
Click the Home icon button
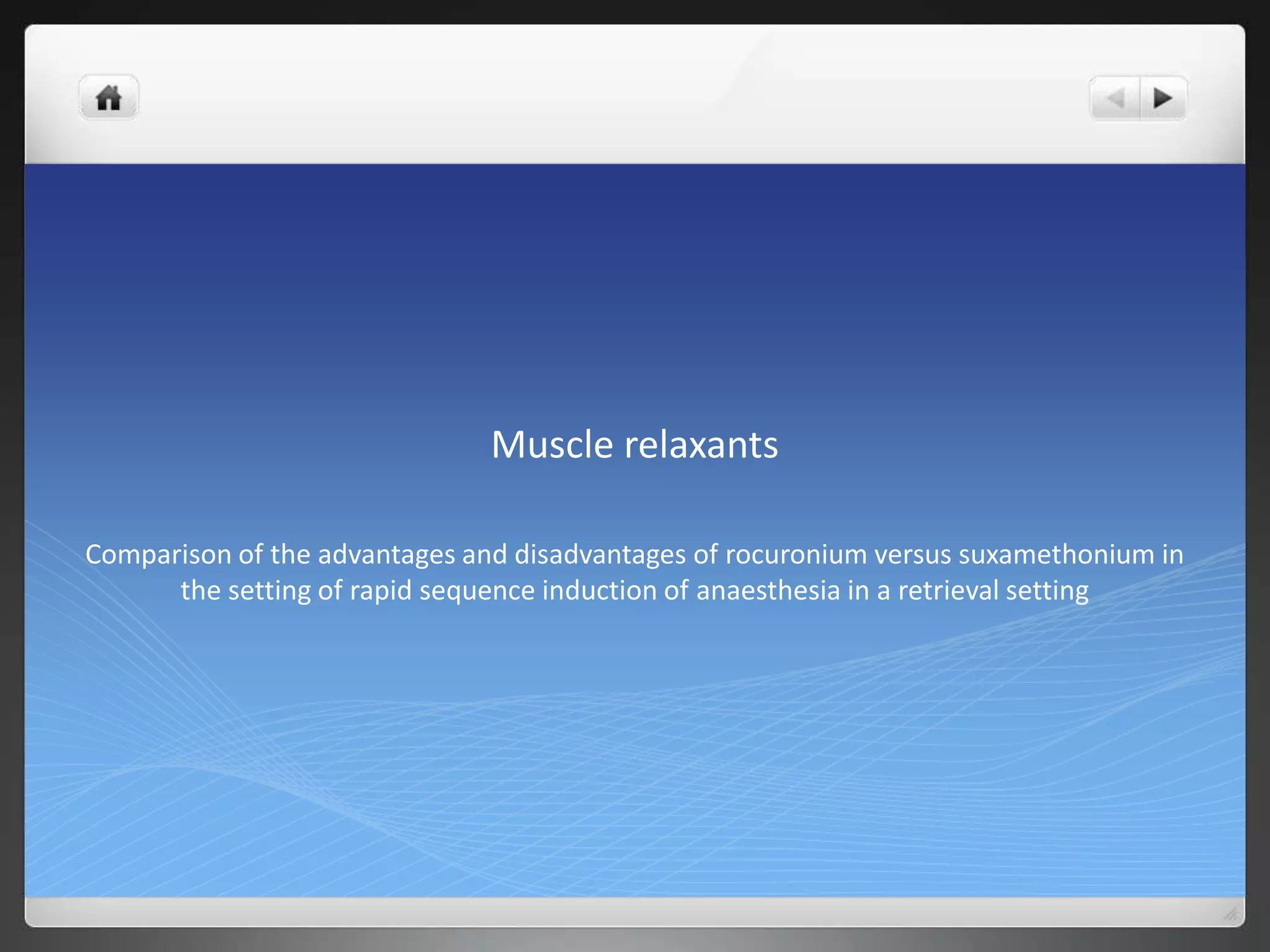(109, 98)
